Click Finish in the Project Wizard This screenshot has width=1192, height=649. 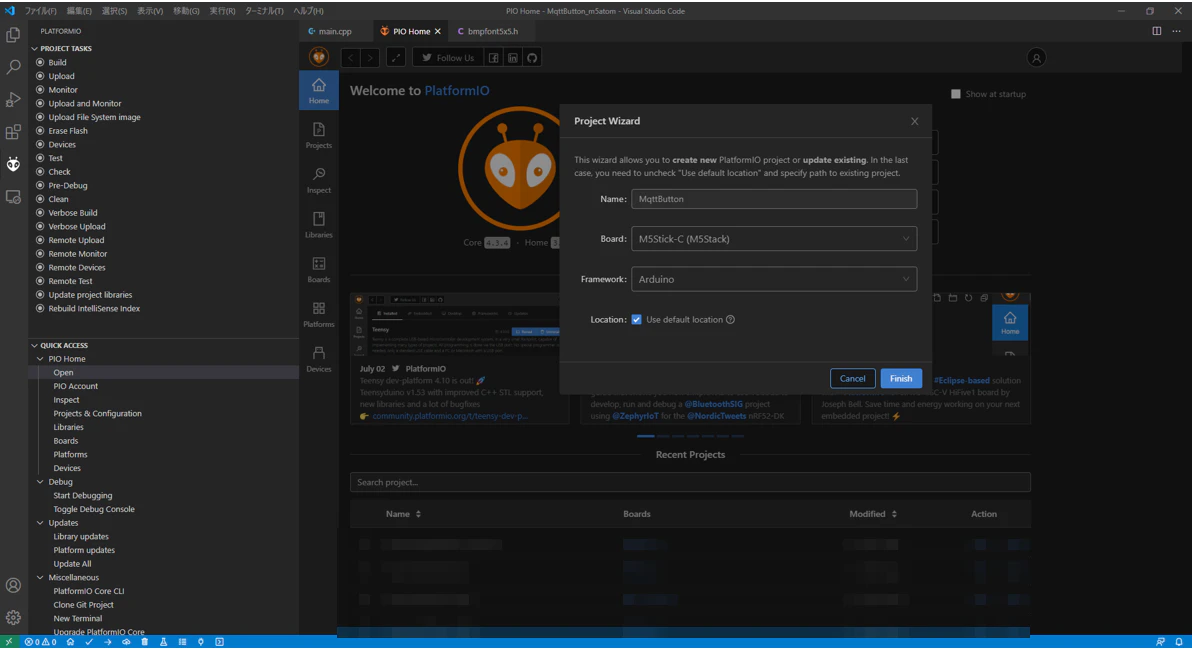[901, 378]
